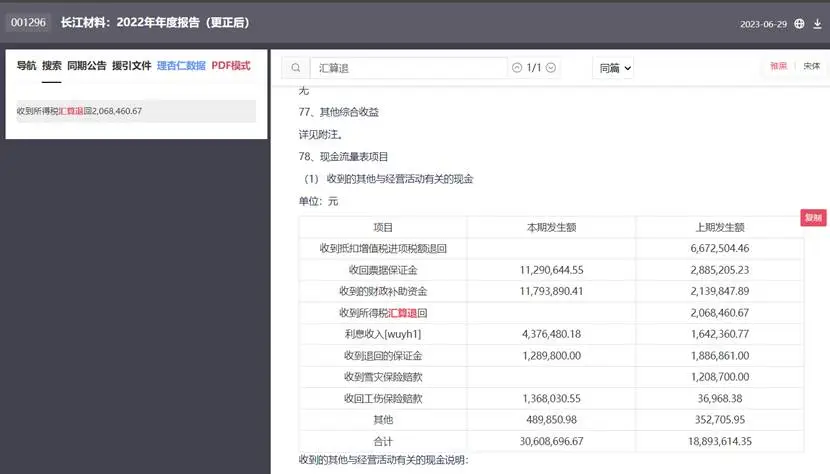The image size is (830, 474).
Task: Click row label 收回票据保证金
Action: tap(383, 270)
